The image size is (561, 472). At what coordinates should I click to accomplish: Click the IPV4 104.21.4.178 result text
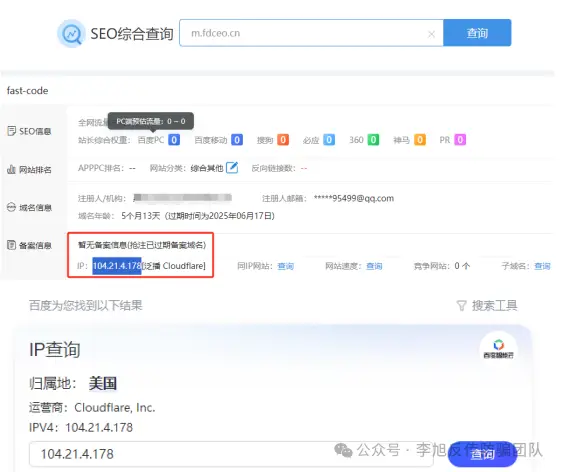coord(81,428)
